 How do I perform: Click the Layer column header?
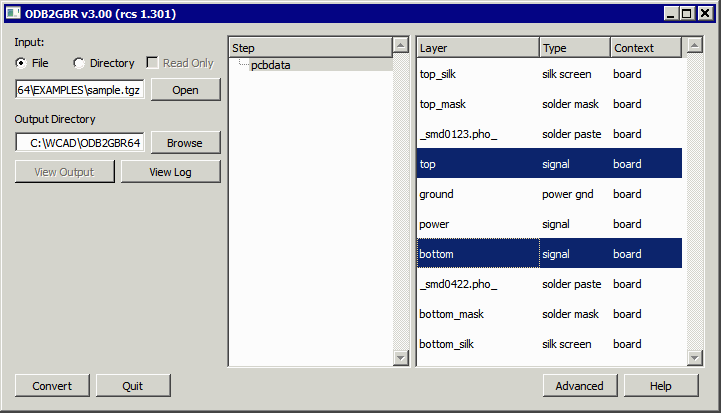[x=478, y=47]
